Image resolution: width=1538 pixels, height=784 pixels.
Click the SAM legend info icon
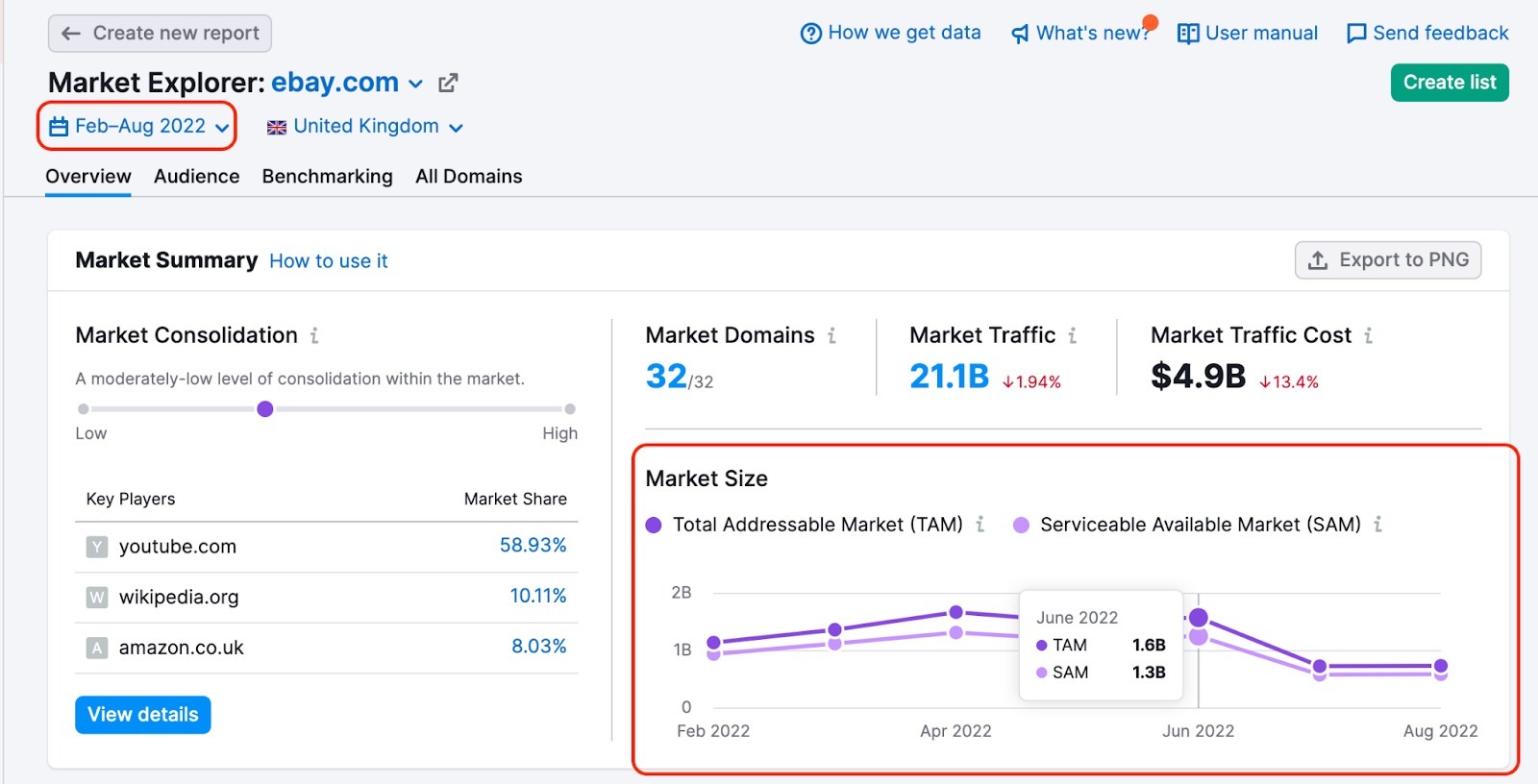[1378, 525]
